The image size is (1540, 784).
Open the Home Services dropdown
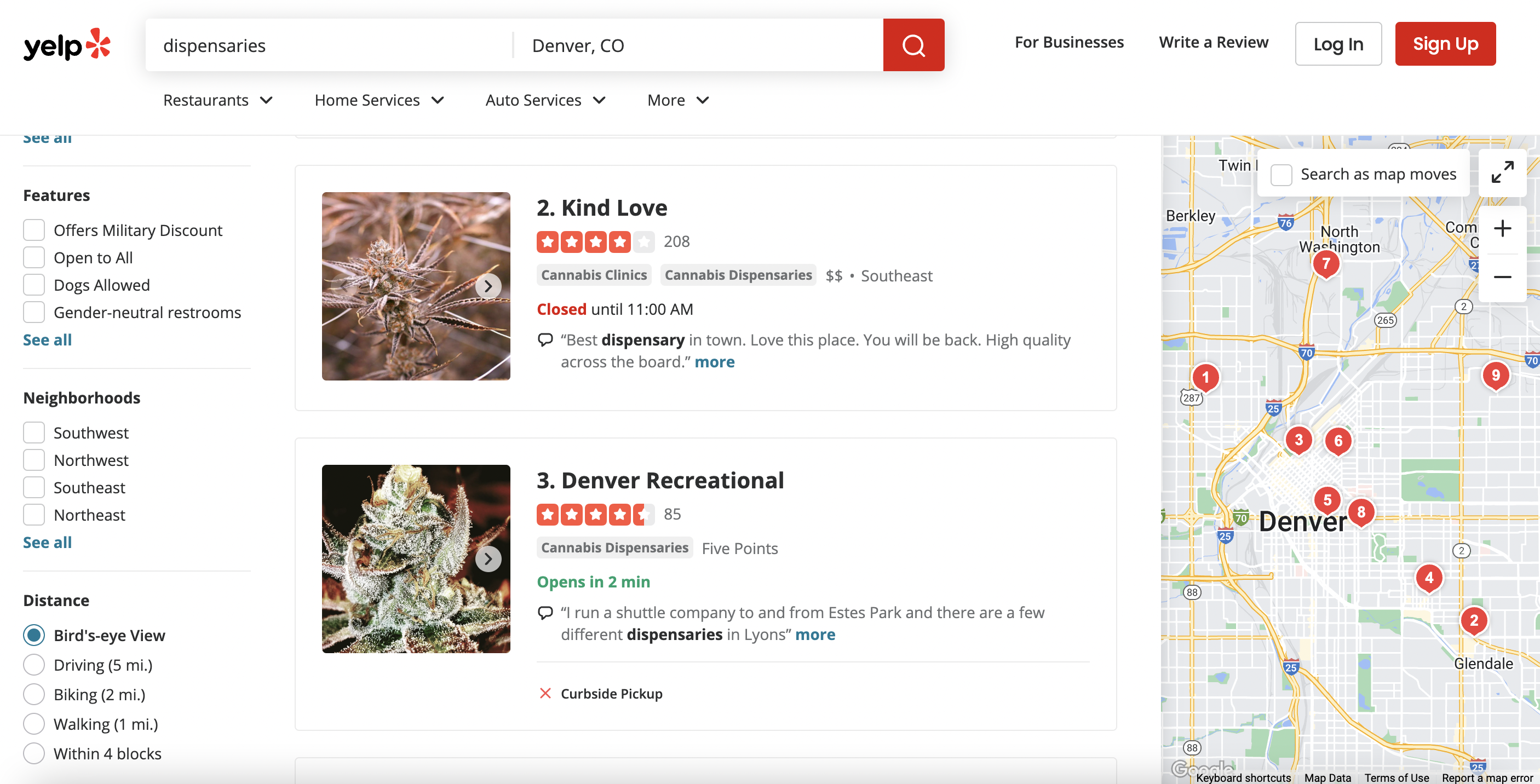(x=379, y=100)
